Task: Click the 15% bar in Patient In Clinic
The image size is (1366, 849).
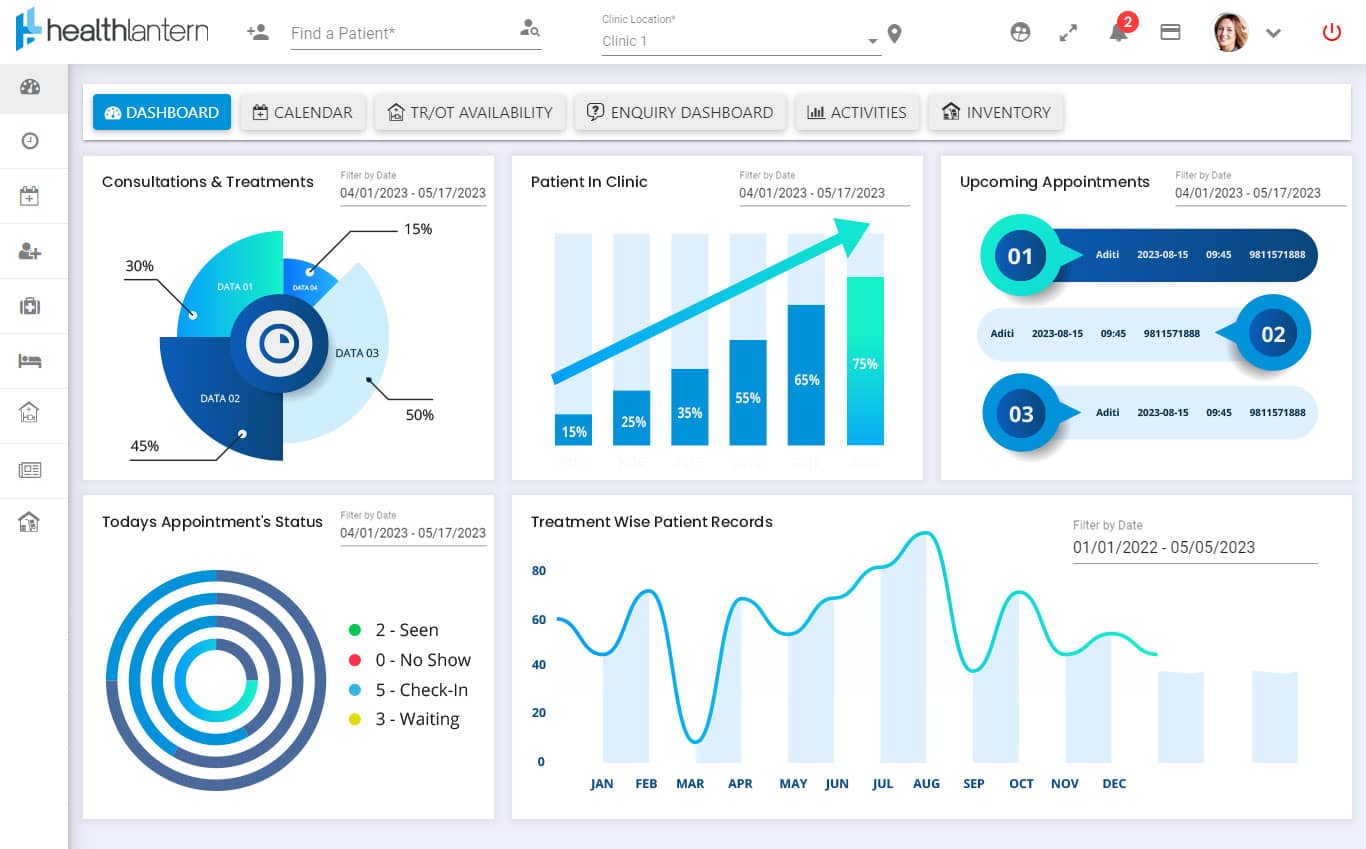Action: point(573,430)
